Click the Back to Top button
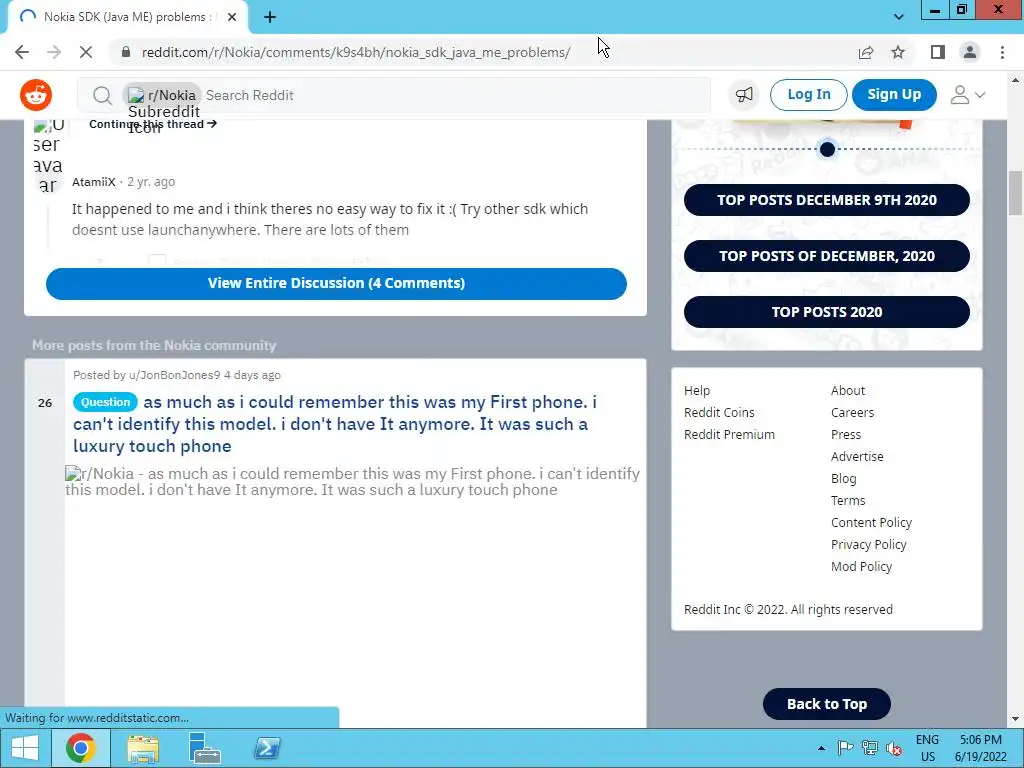 click(827, 704)
